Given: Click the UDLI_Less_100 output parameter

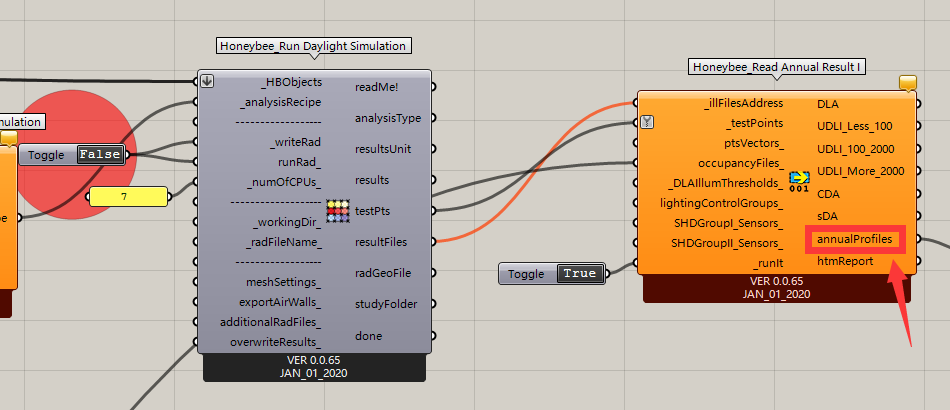Looking at the screenshot, I should tap(854, 127).
